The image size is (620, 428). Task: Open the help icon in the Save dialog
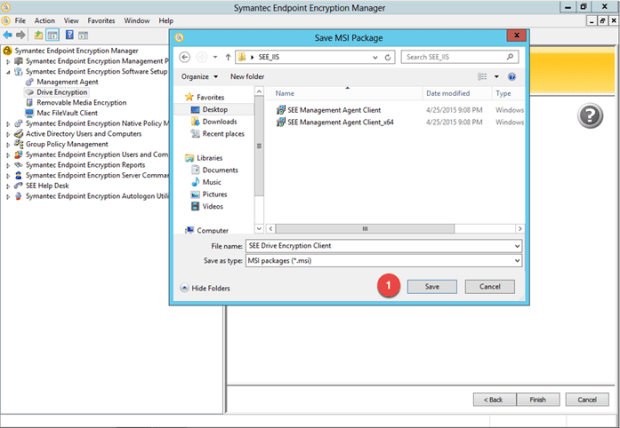coord(512,76)
